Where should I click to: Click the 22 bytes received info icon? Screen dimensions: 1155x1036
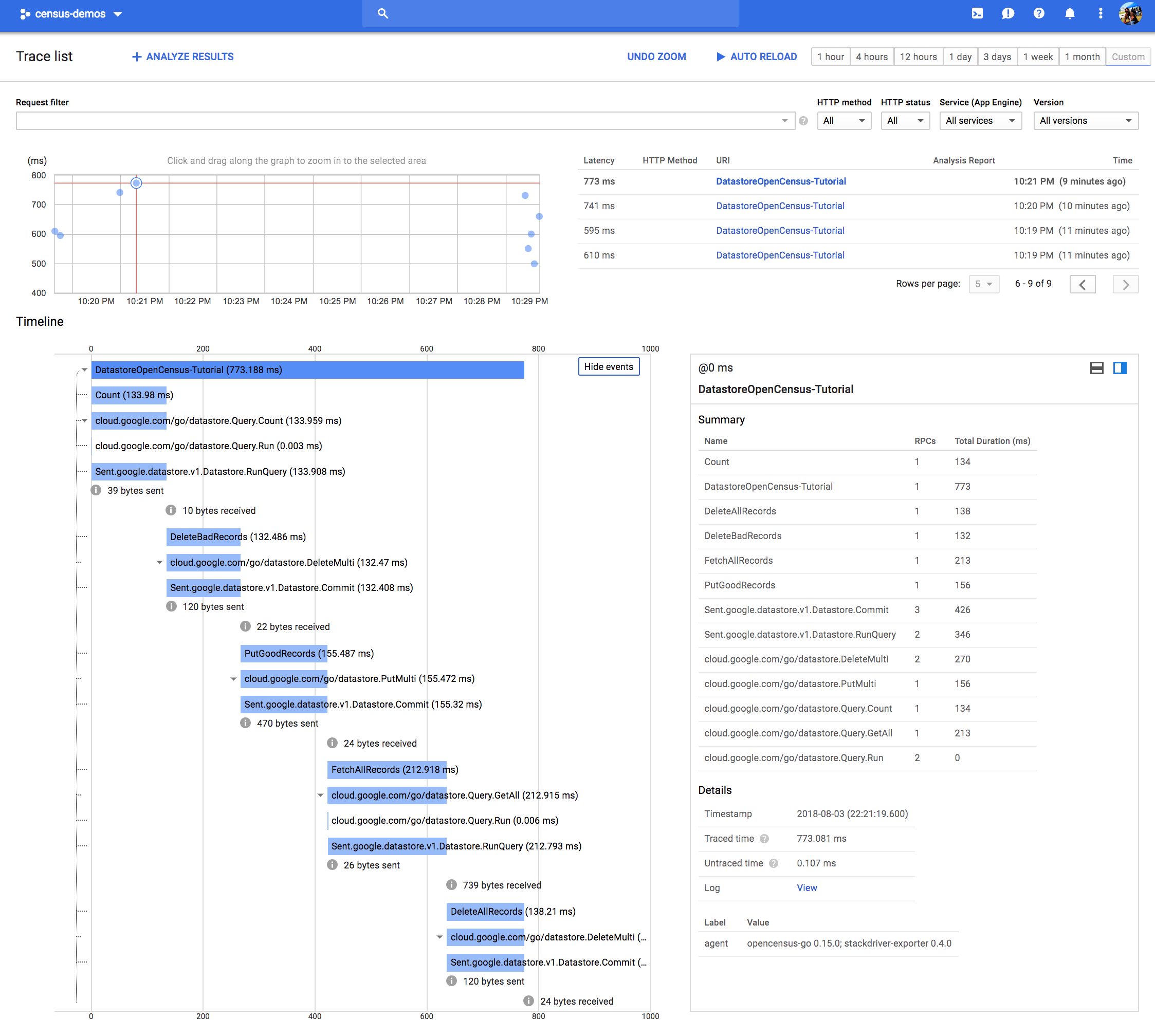click(245, 626)
